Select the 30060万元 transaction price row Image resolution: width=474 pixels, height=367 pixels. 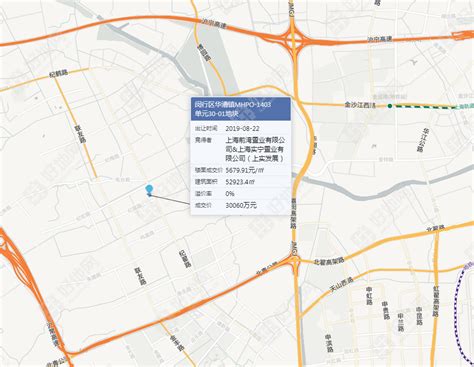[x=240, y=205]
